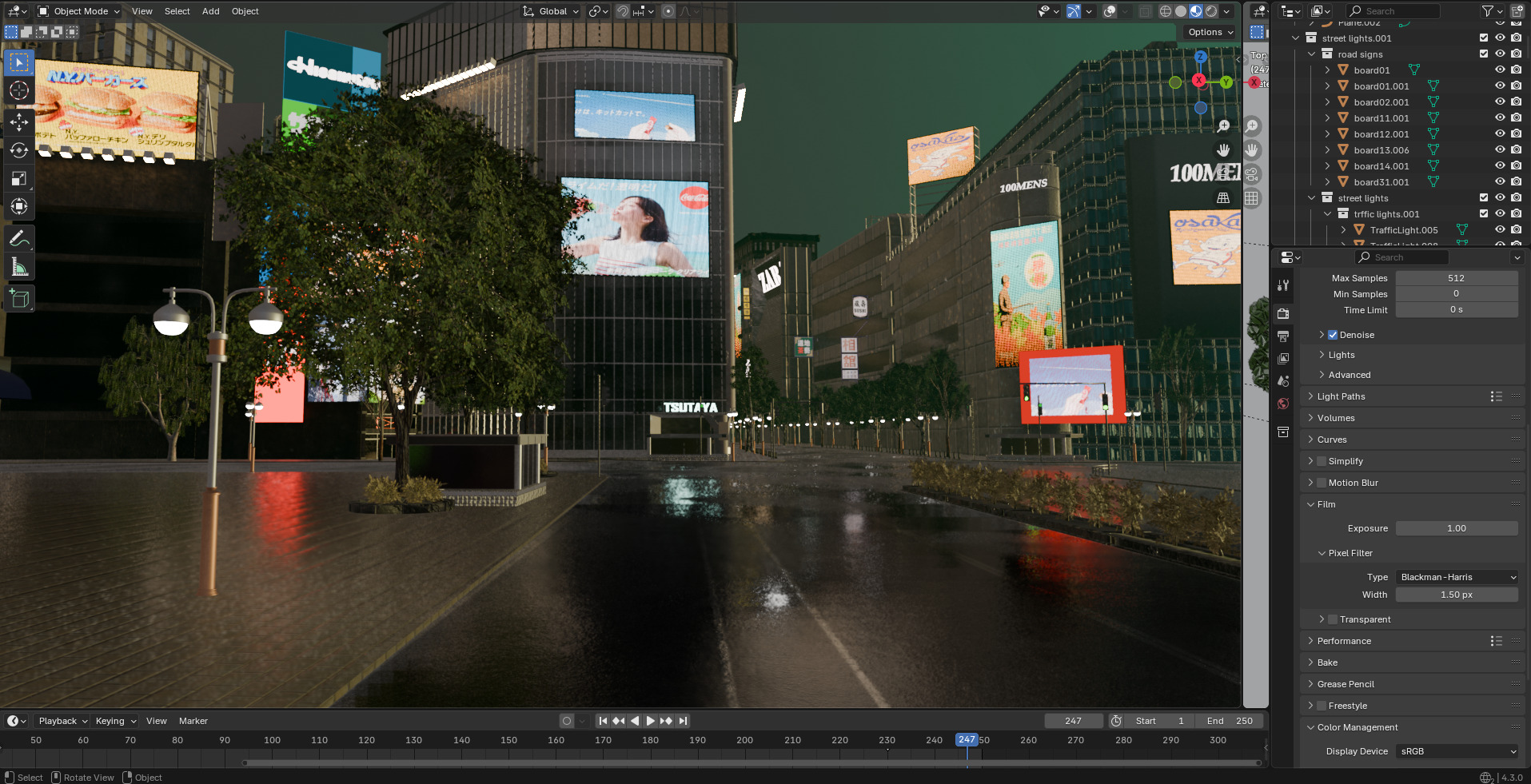Toggle the Denoise checkbox
The width and height of the screenshot is (1531, 784).
tap(1333, 335)
